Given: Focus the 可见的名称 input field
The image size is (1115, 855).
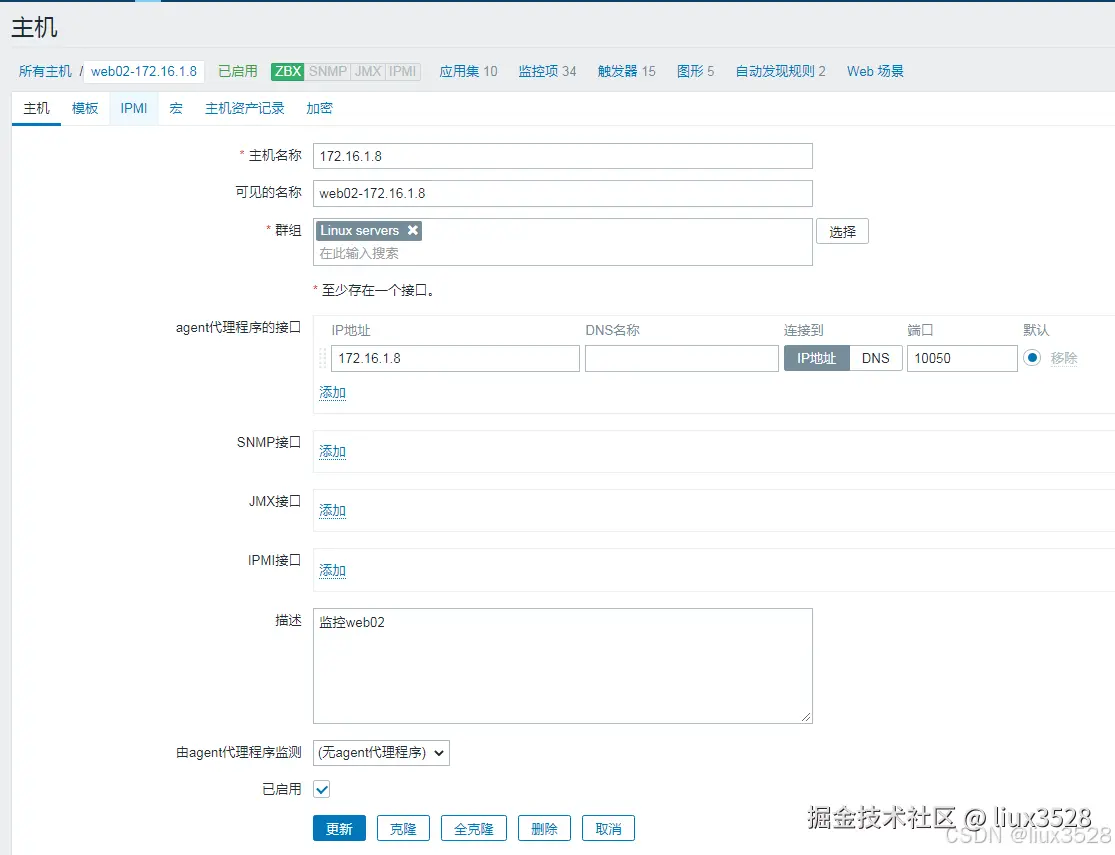Looking at the screenshot, I should pyautogui.click(x=562, y=193).
